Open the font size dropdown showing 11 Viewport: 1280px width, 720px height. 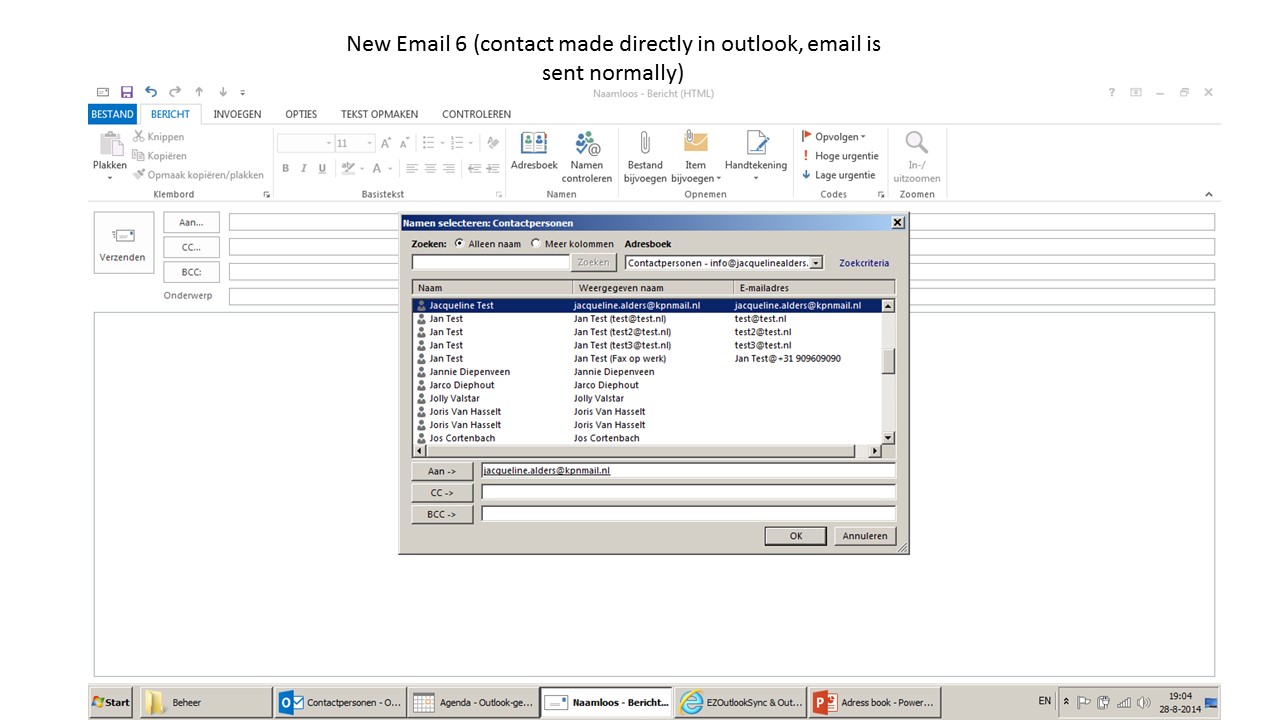(368, 143)
